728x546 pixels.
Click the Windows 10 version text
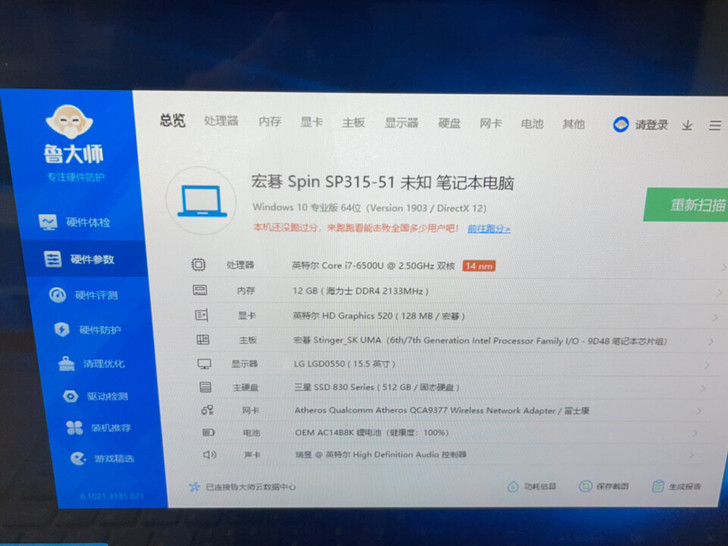click(x=370, y=208)
